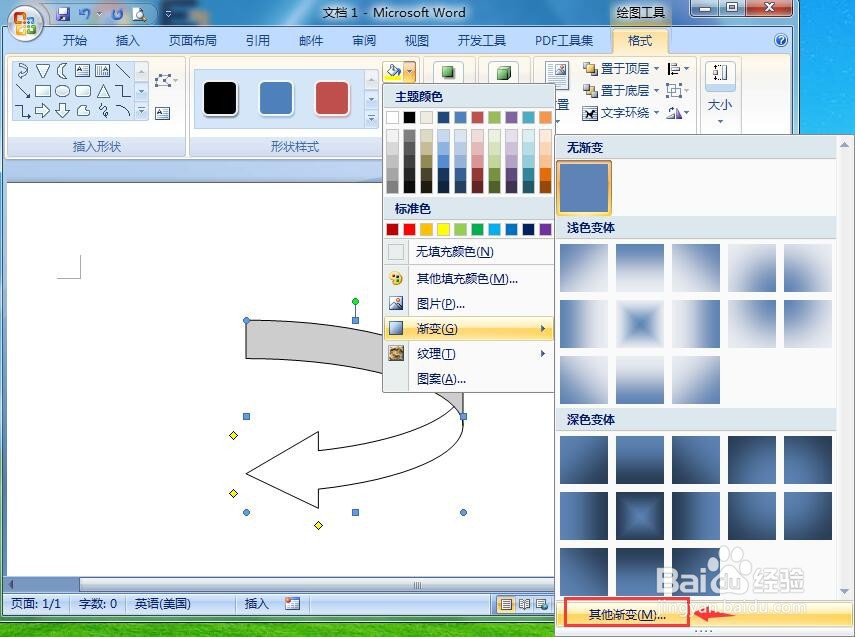The width and height of the screenshot is (855, 637).
Task: Open the Align dropdown arrow
Action: 687,69
